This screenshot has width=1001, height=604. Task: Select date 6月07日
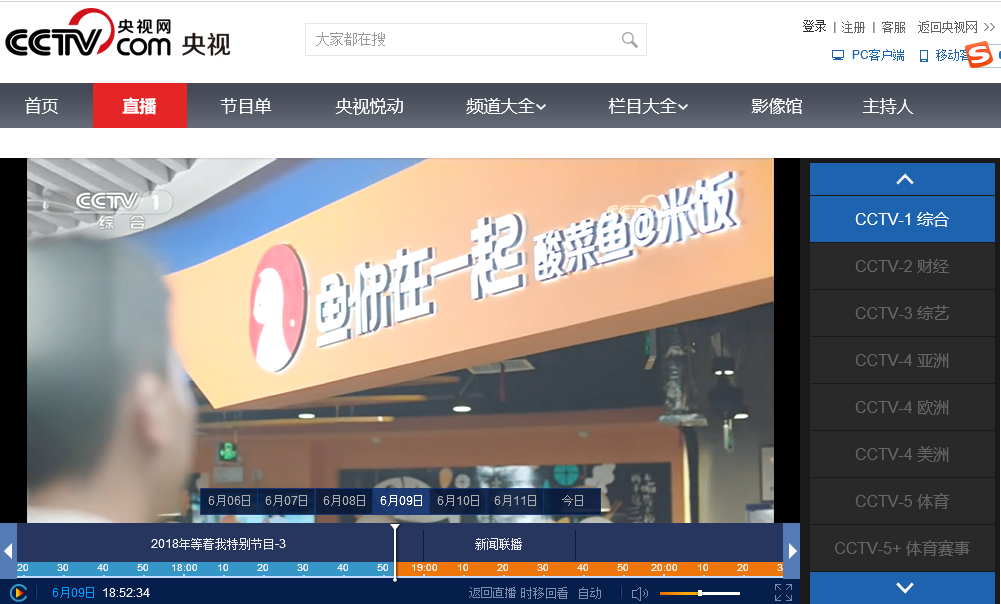pos(287,501)
